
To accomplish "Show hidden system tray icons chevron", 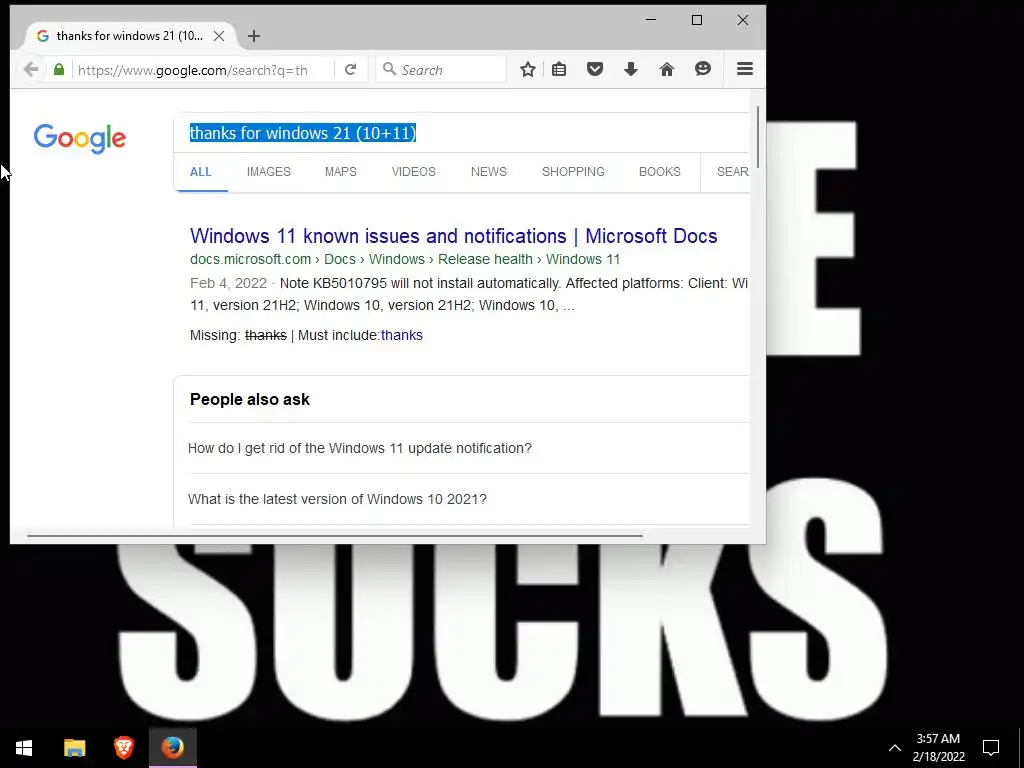I will pos(895,748).
